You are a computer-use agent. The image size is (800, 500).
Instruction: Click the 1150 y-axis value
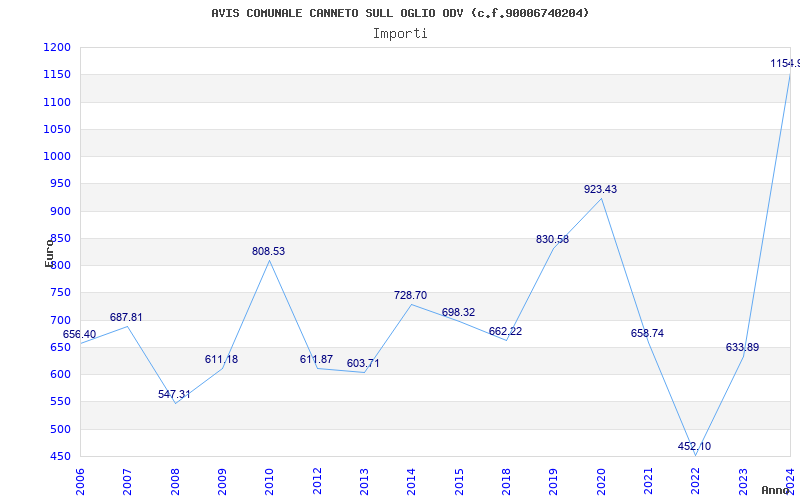click(57, 74)
